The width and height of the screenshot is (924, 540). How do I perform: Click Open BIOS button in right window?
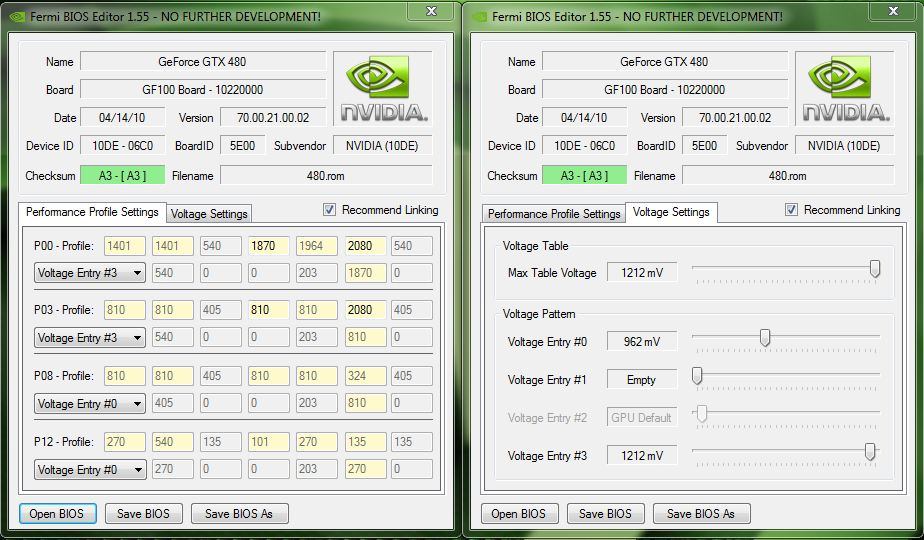click(519, 513)
